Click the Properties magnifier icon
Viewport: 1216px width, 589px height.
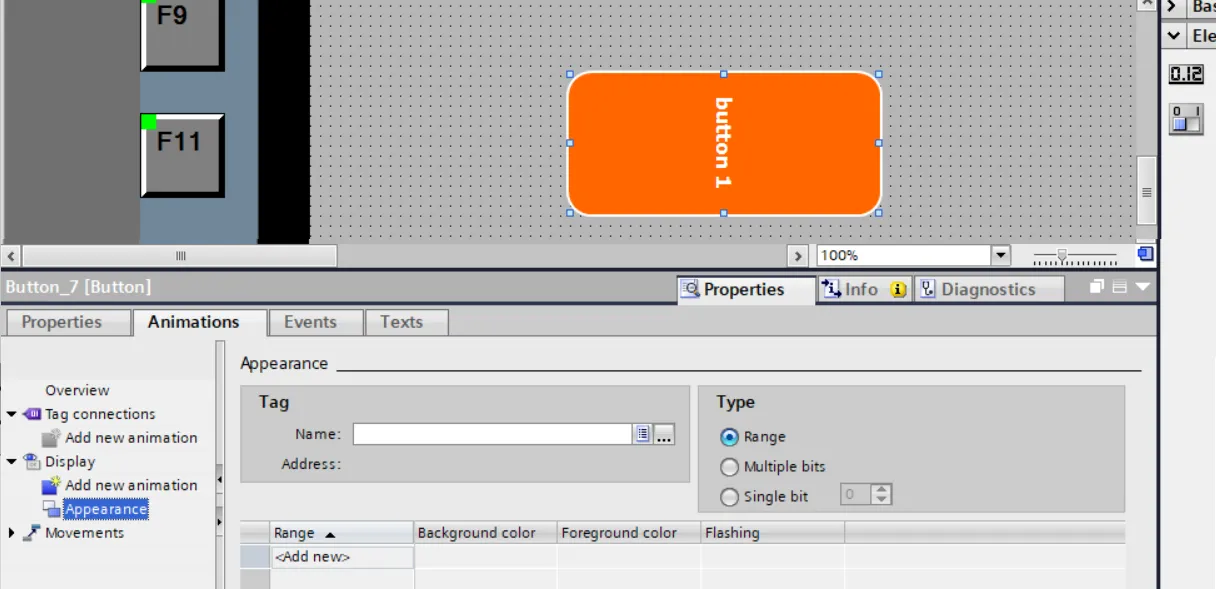(690, 289)
